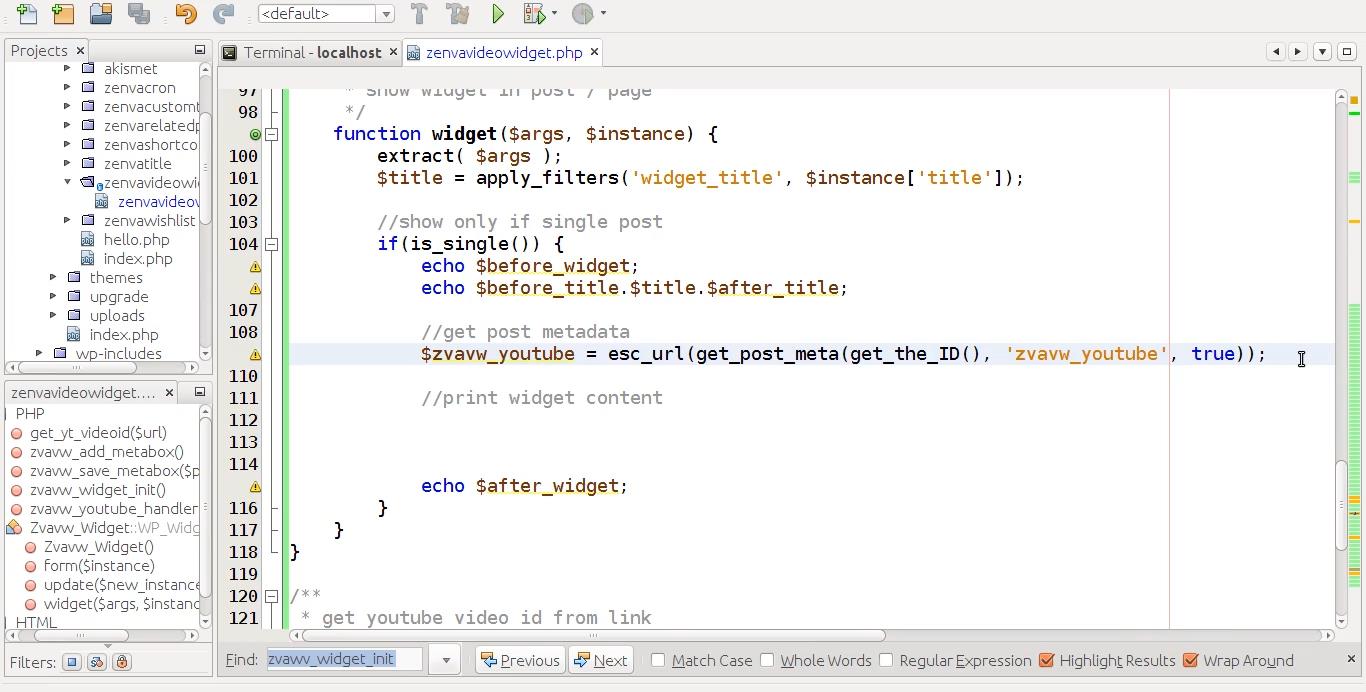1366x692 pixels.
Task: Select the Projects panel tab
Action: 39,50
